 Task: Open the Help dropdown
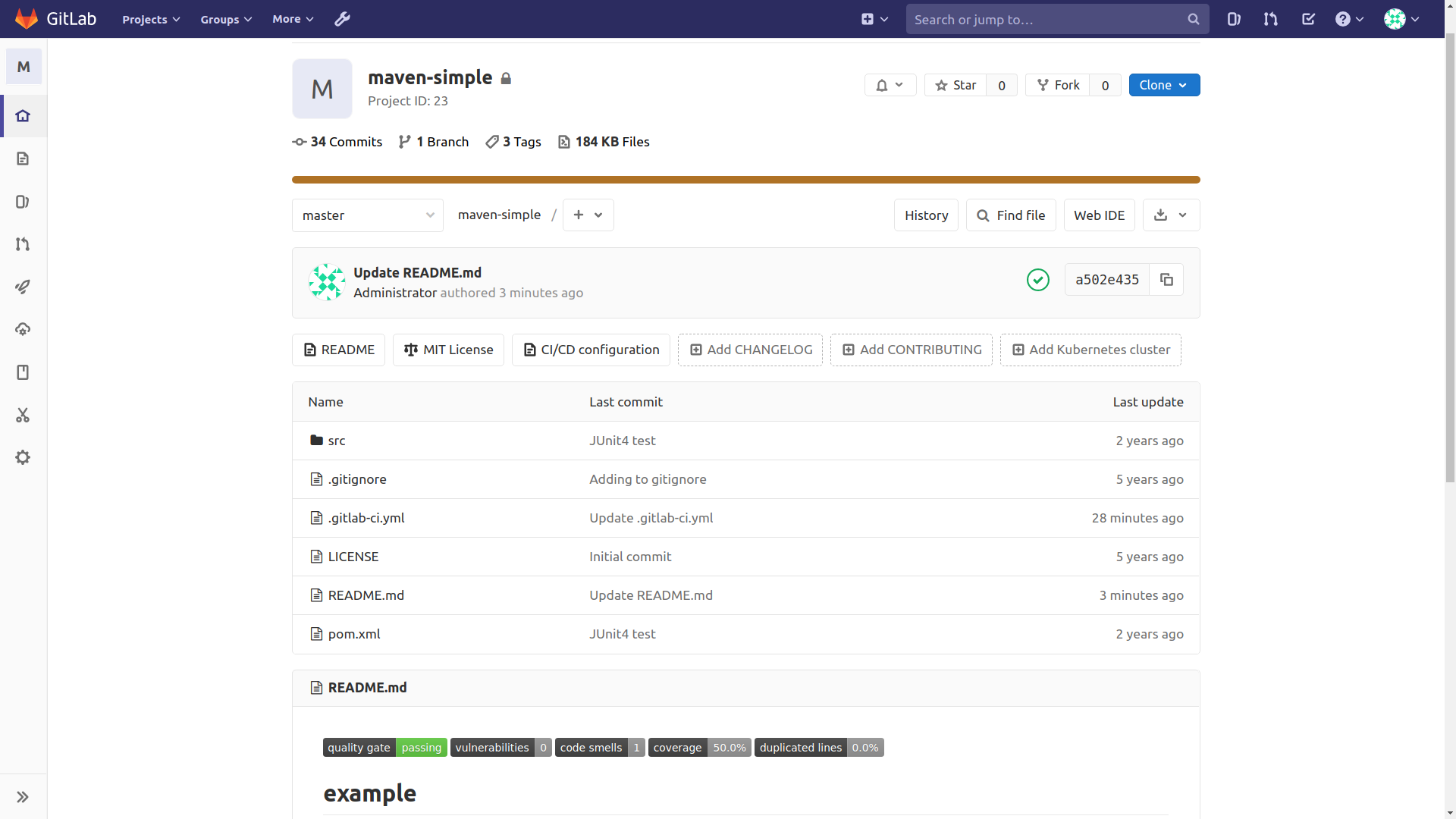click(1349, 19)
